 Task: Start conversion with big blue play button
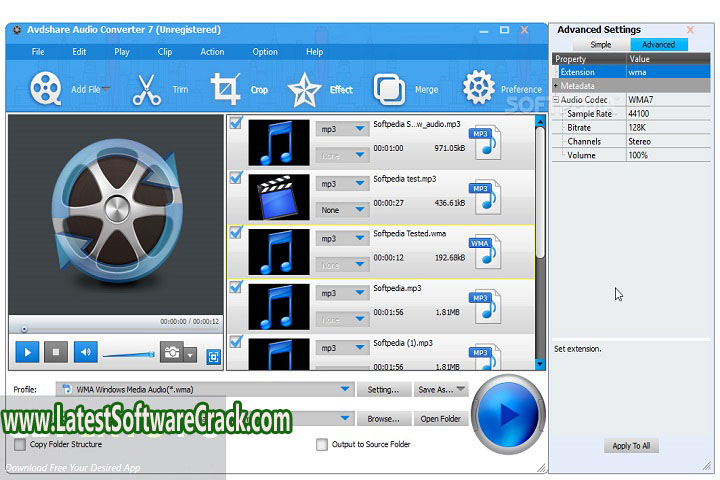[x=508, y=414]
